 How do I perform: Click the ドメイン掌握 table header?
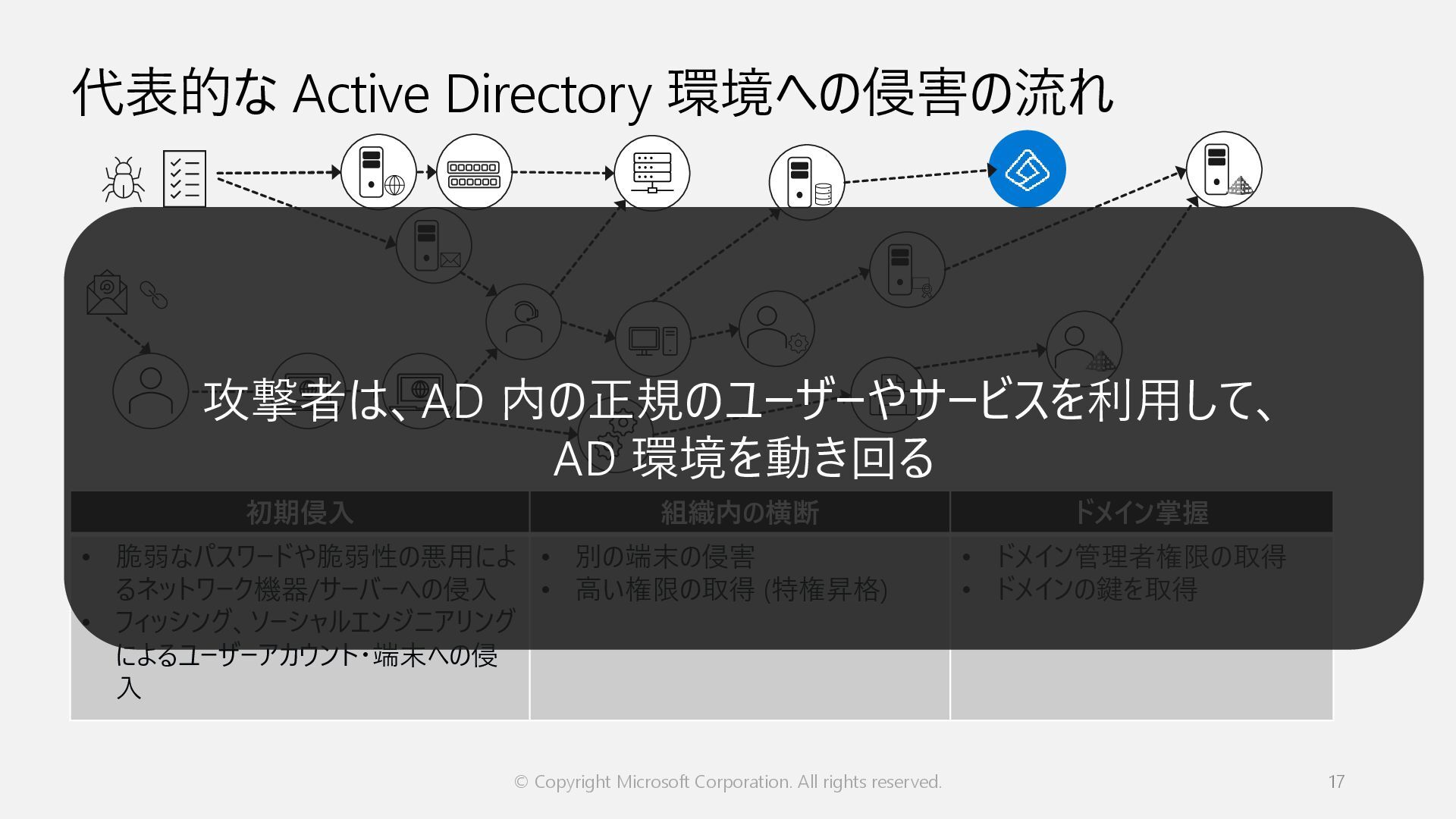tap(1141, 513)
